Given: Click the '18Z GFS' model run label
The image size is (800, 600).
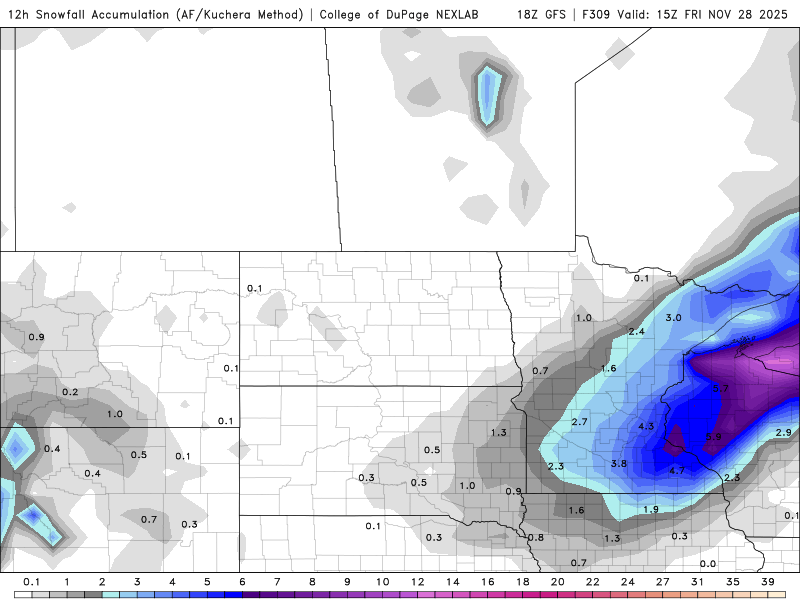Looking at the screenshot, I should click(x=541, y=14).
